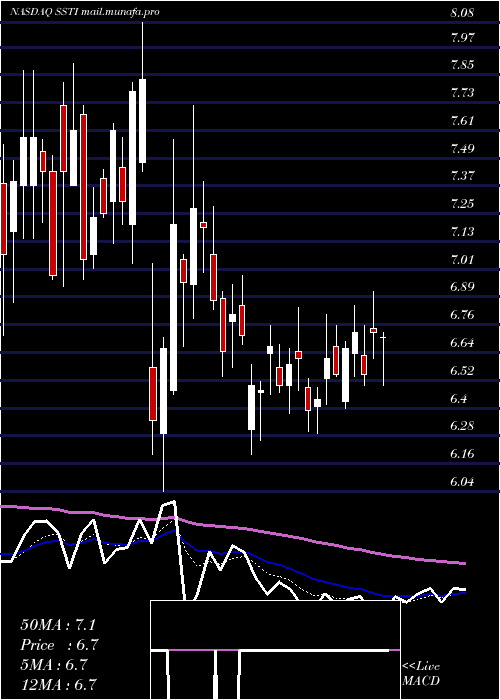Select the 7.25 price axis label
The width and height of the screenshot is (500, 700).
(462, 204)
